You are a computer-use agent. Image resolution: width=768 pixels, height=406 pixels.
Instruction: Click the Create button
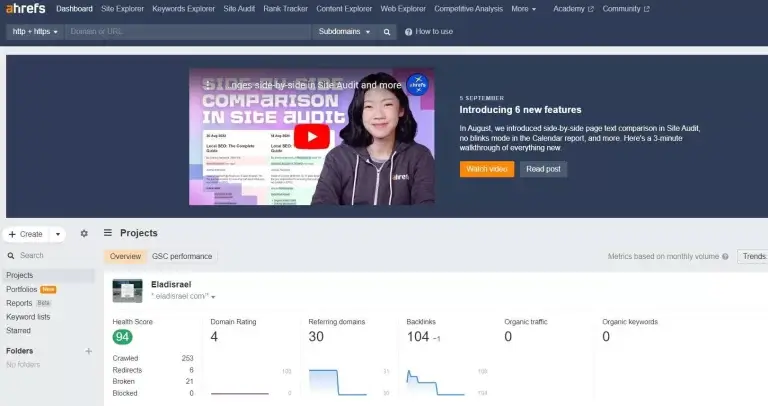(26, 234)
